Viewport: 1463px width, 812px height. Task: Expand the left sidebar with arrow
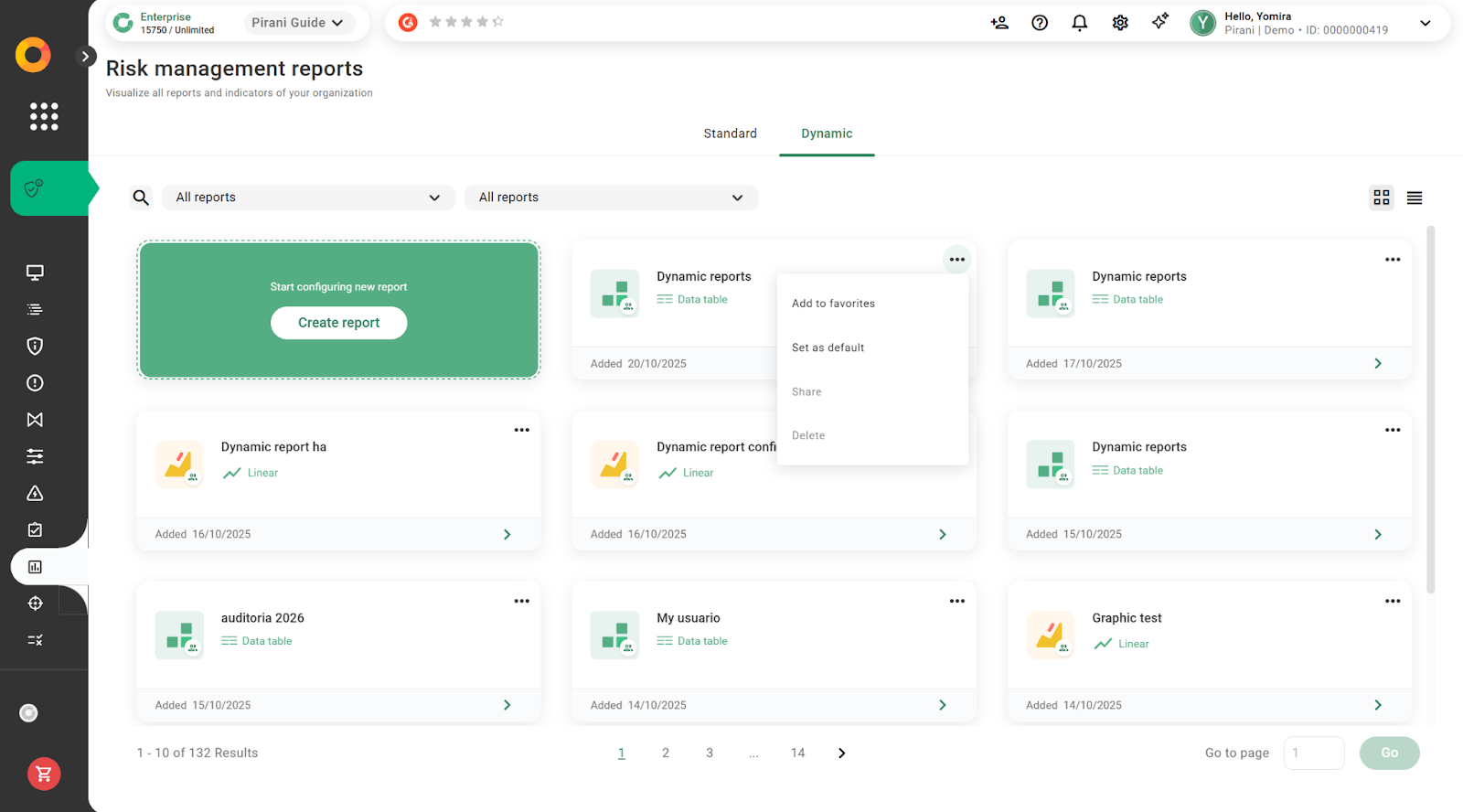click(x=85, y=56)
